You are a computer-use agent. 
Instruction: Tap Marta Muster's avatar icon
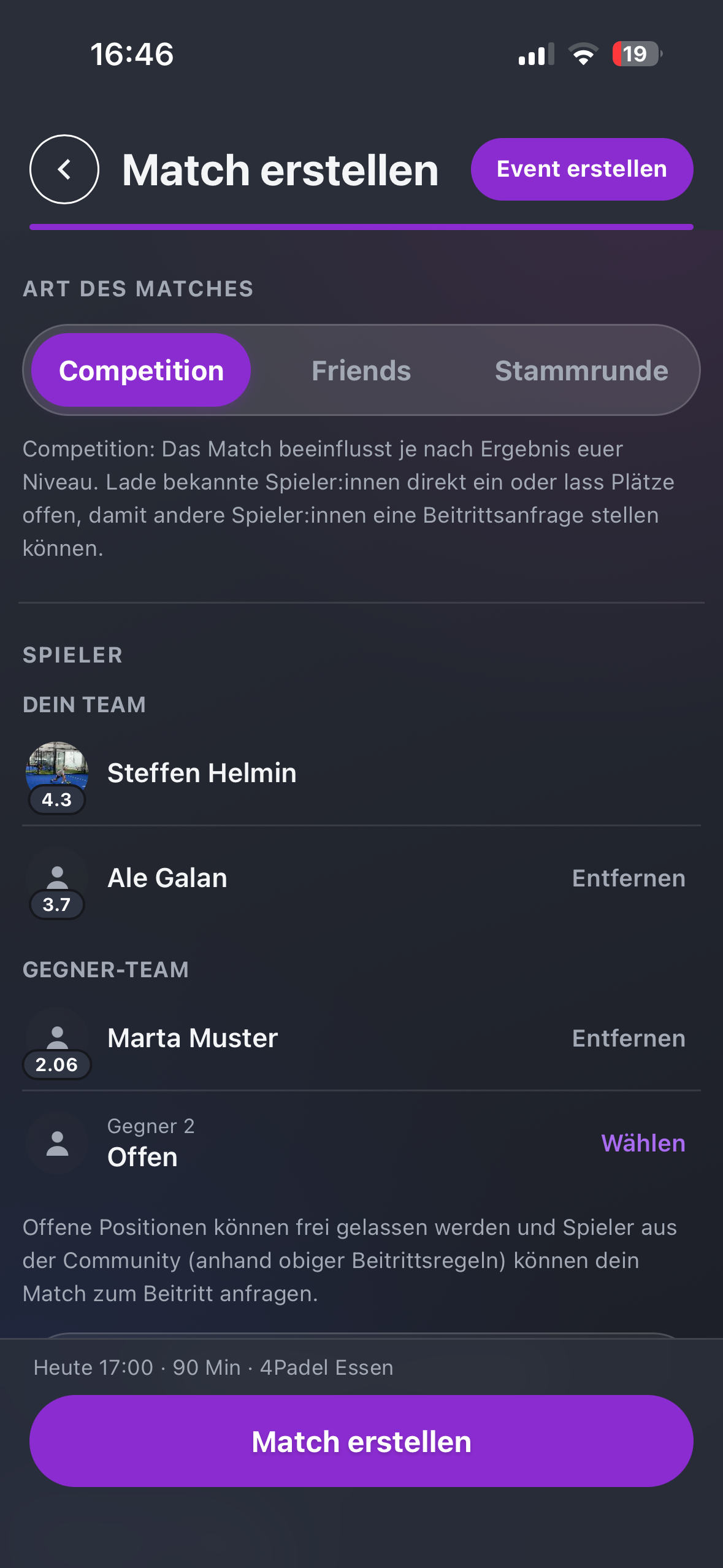tap(57, 1037)
